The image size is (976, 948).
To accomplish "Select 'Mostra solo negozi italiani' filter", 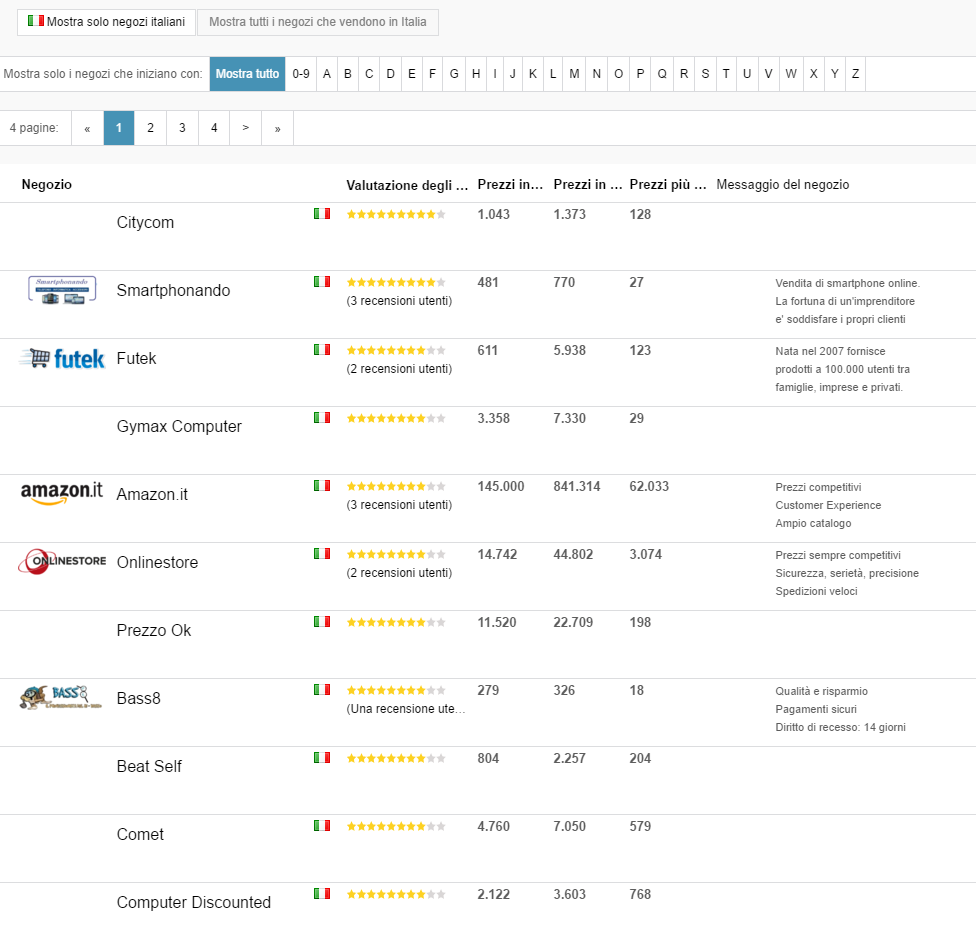I will (106, 22).
